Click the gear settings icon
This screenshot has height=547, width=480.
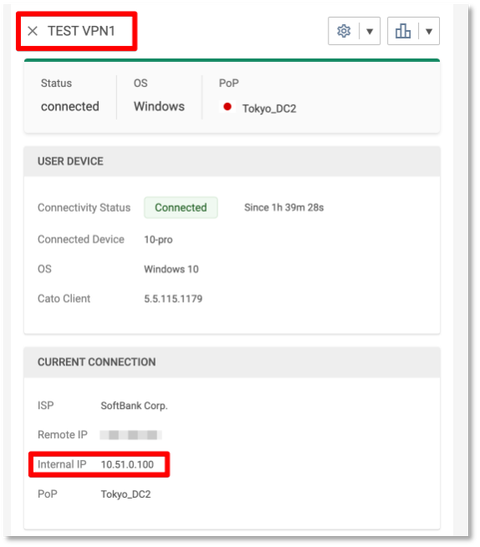point(343,31)
